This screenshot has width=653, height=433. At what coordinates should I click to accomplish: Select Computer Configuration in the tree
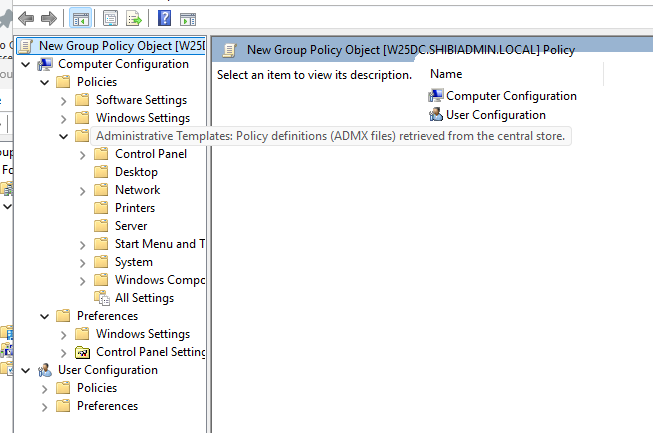[123, 64]
